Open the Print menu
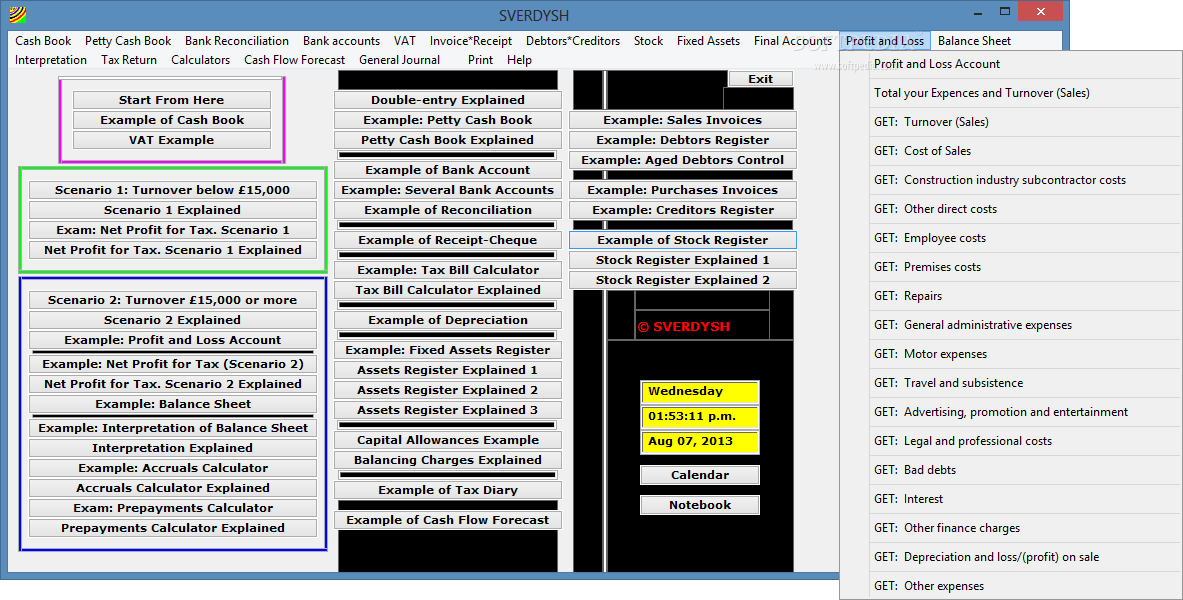Viewport: 1183px width, 600px height. (480, 60)
